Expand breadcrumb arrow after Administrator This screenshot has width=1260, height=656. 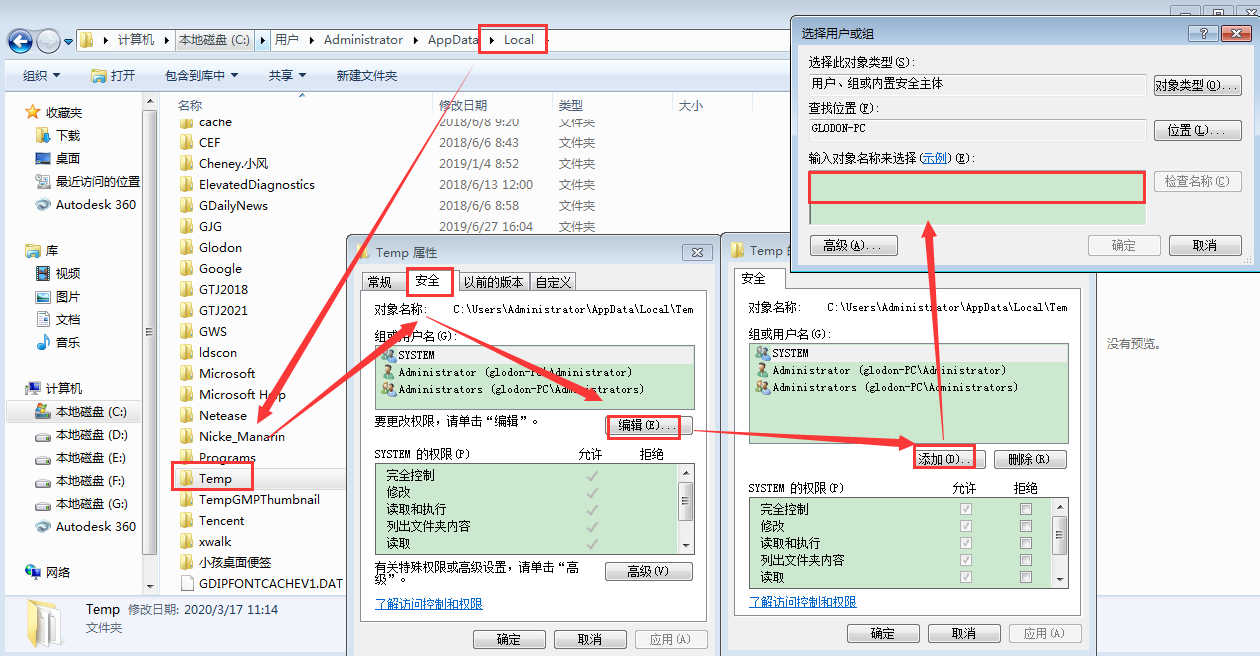point(415,40)
